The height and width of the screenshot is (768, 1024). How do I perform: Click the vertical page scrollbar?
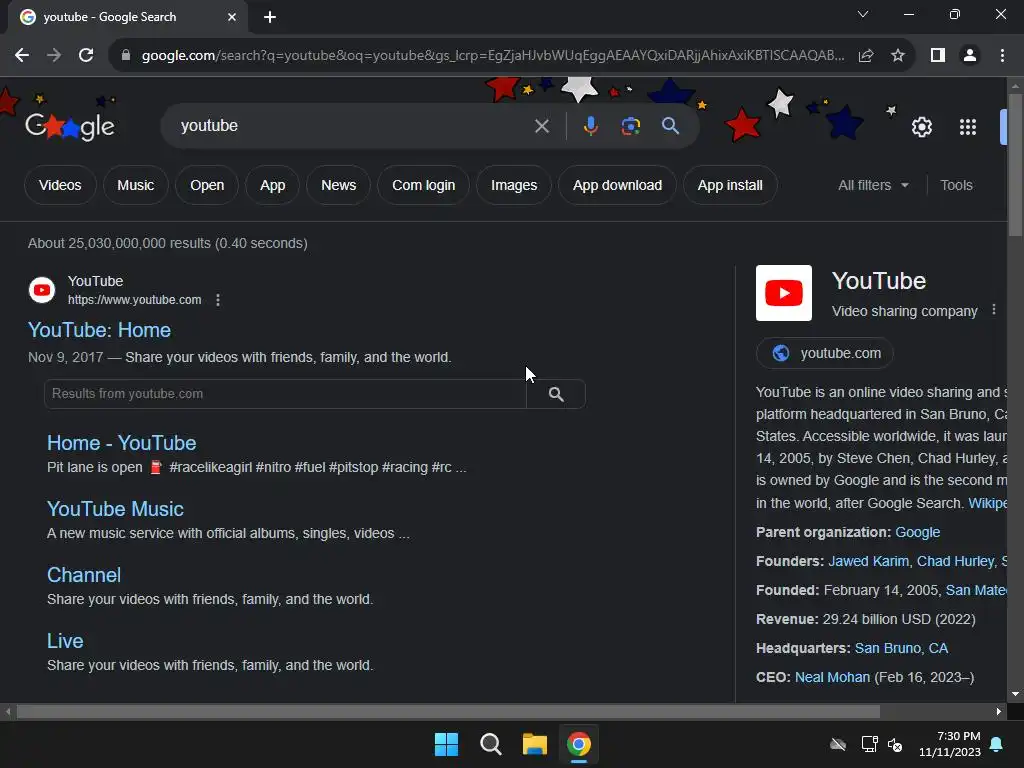(x=1016, y=165)
